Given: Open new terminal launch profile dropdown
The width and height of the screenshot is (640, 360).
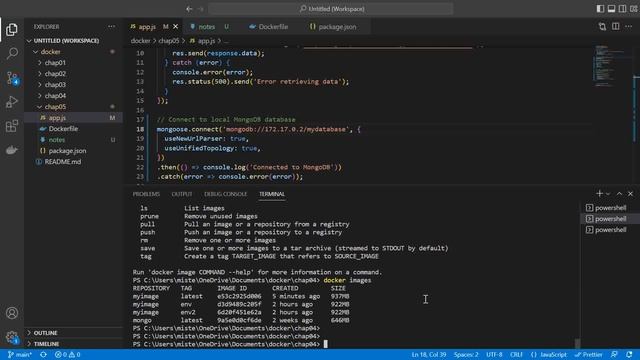Looking at the screenshot, I should tap(608, 193).
